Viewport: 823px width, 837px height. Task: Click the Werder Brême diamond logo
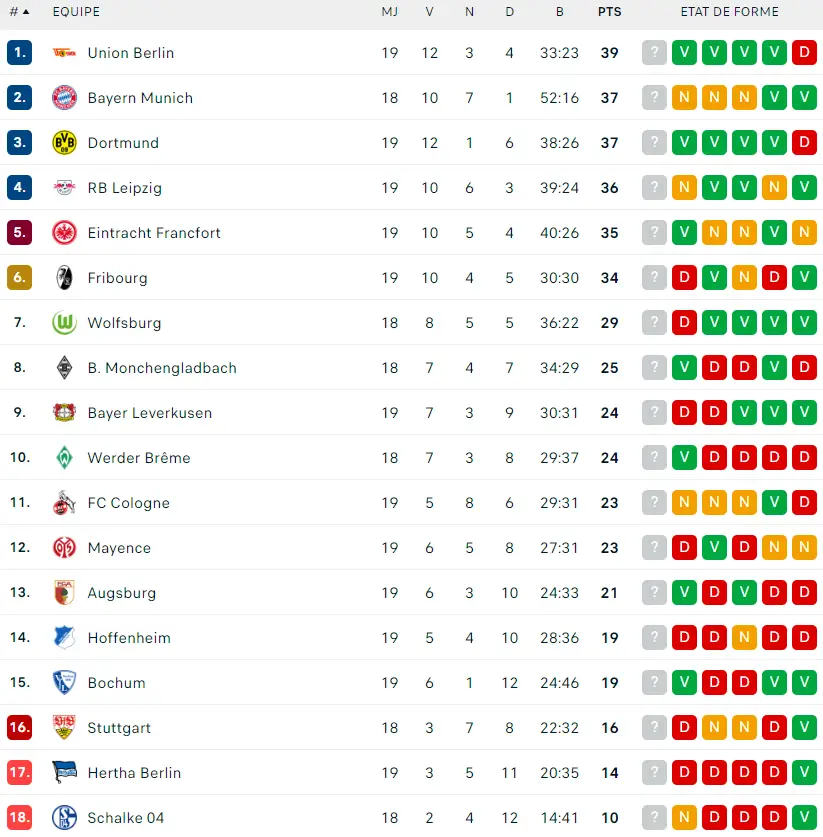(64, 458)
